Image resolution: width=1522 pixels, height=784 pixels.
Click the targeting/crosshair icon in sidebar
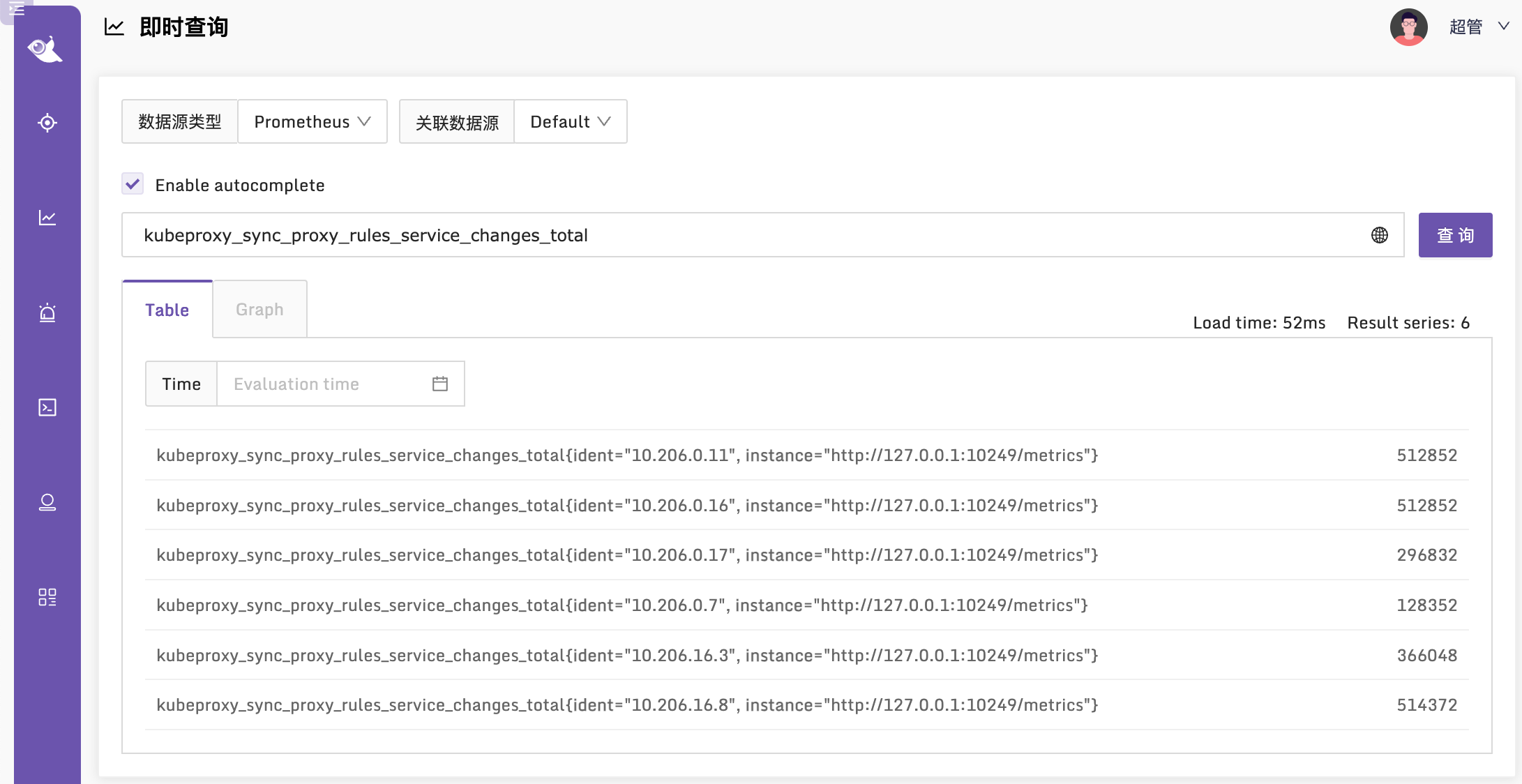coord(45,123)
